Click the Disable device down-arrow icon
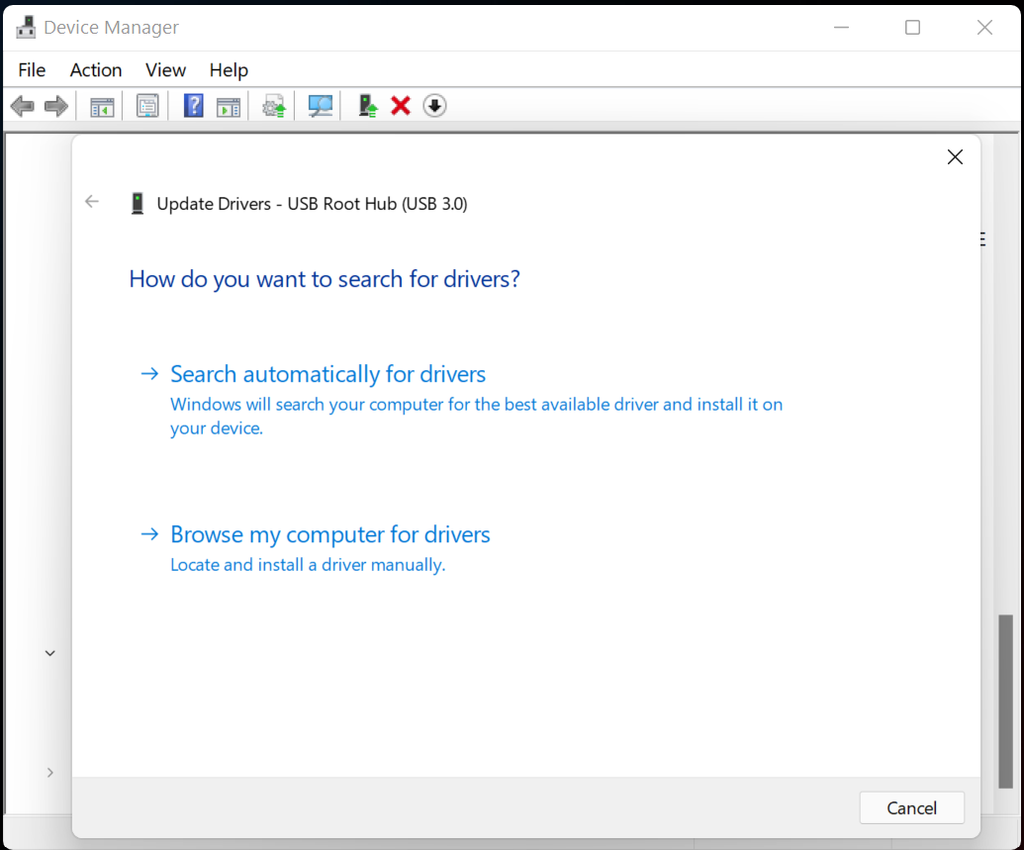The image size is (1024, 850). (x=434, y=106)
